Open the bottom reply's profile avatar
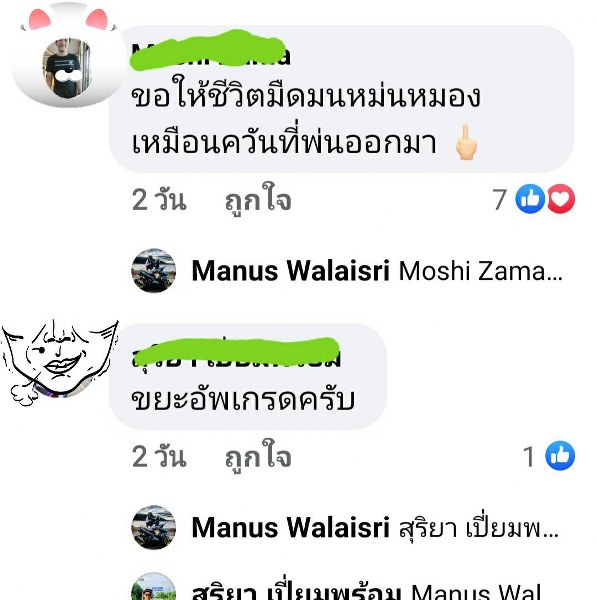597x600 pixels. click(153, 587)
